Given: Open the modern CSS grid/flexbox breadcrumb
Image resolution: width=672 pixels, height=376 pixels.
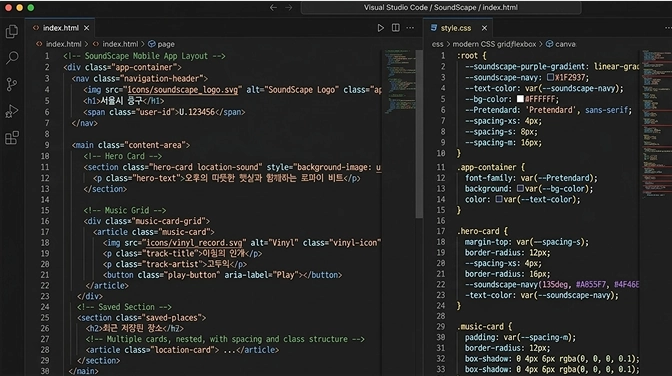Looking at the screenshot, I should 494,44.
